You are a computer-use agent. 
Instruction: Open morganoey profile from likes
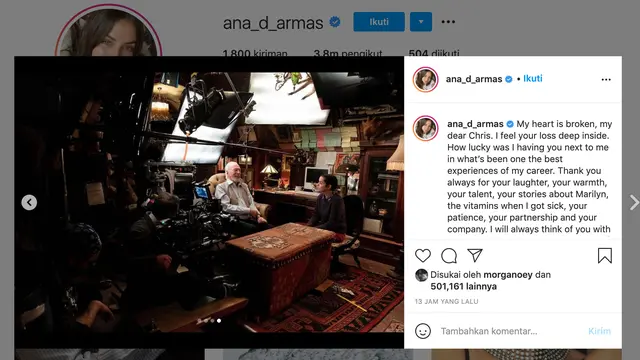(x=508, y=275)
